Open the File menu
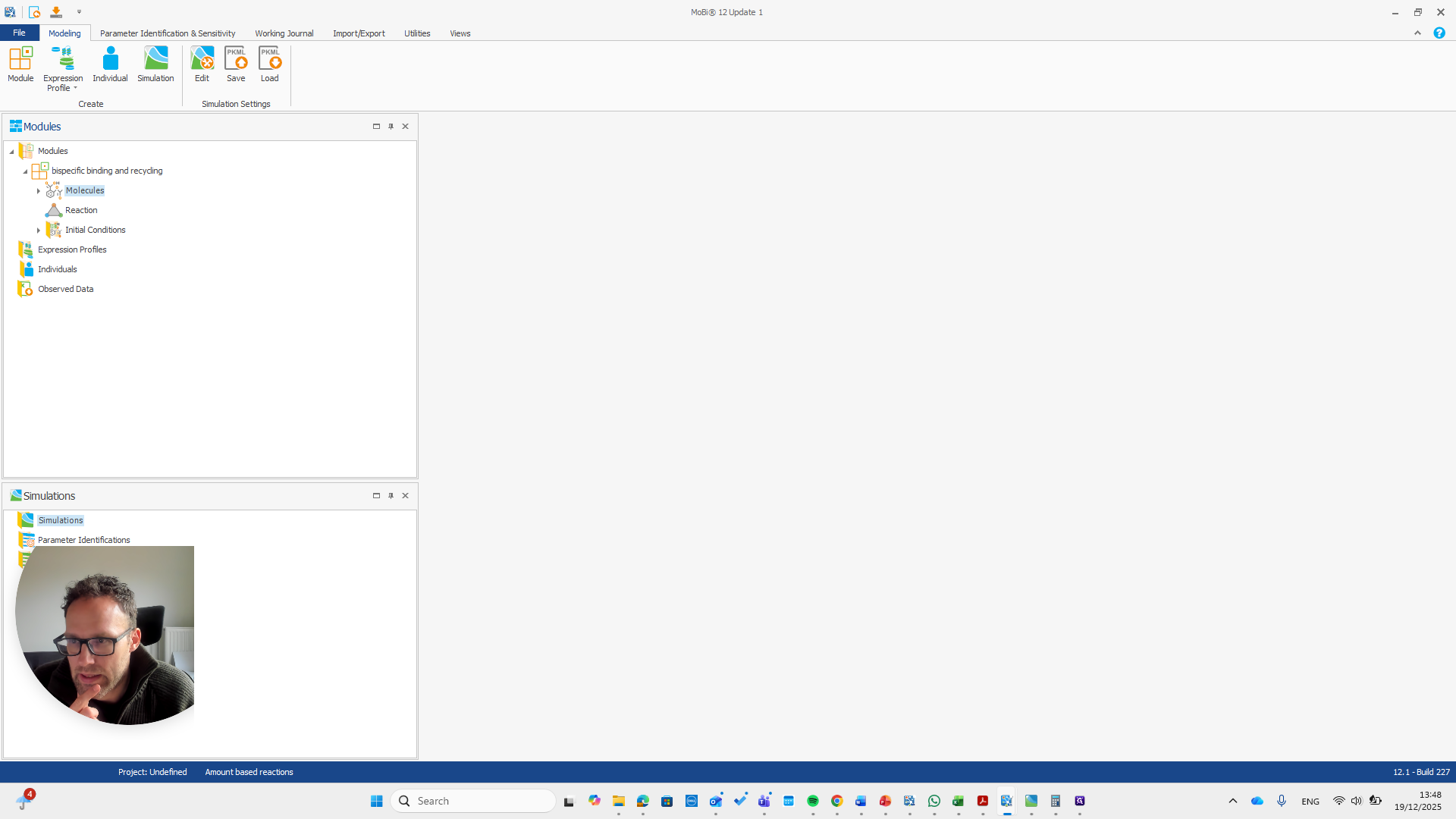Image resolution: width=1456 pixels, height=819 pixels. pyautogui.click(x=19, y=33)
